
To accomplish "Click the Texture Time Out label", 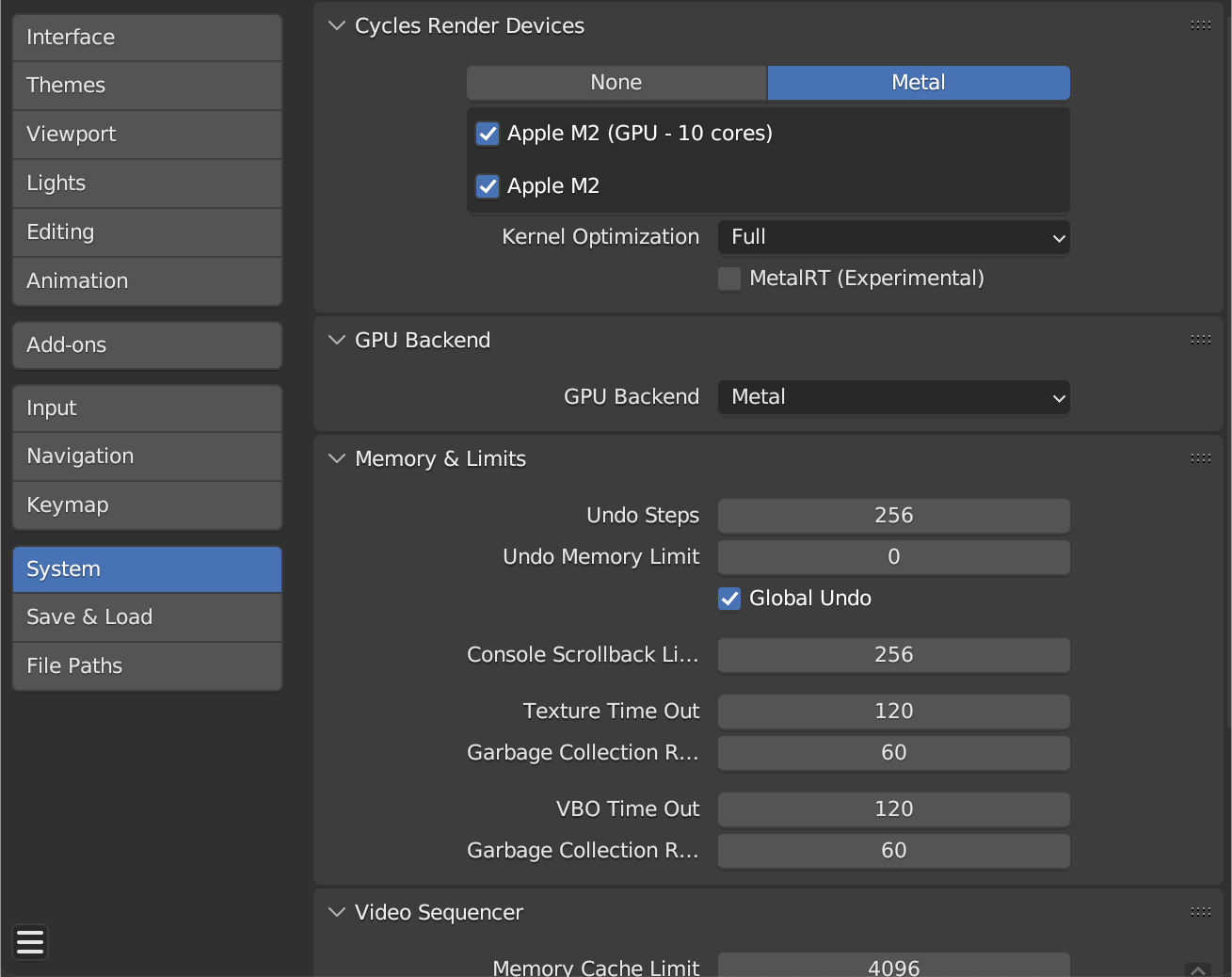I will point(612,712).
